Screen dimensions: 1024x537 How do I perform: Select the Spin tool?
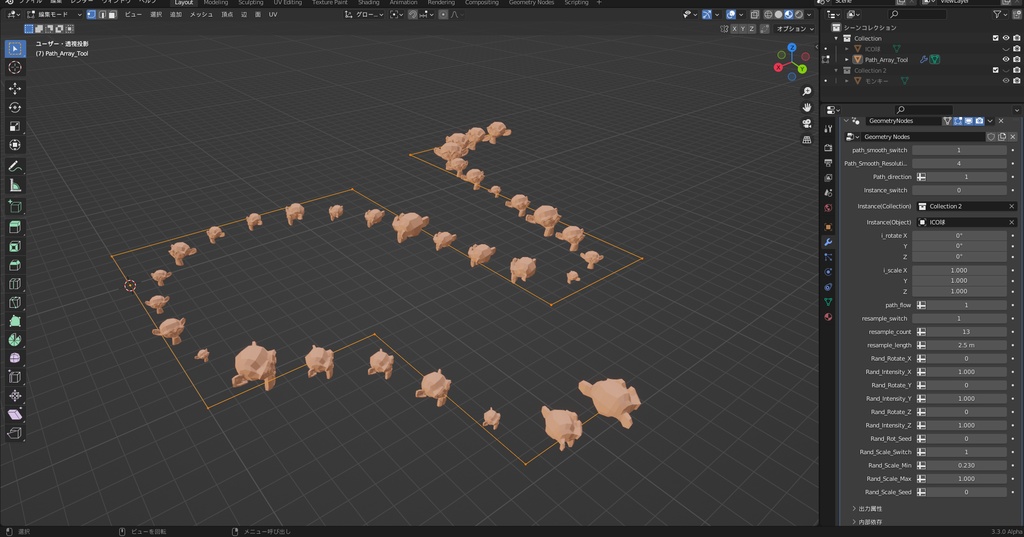(x=15, y=340)
